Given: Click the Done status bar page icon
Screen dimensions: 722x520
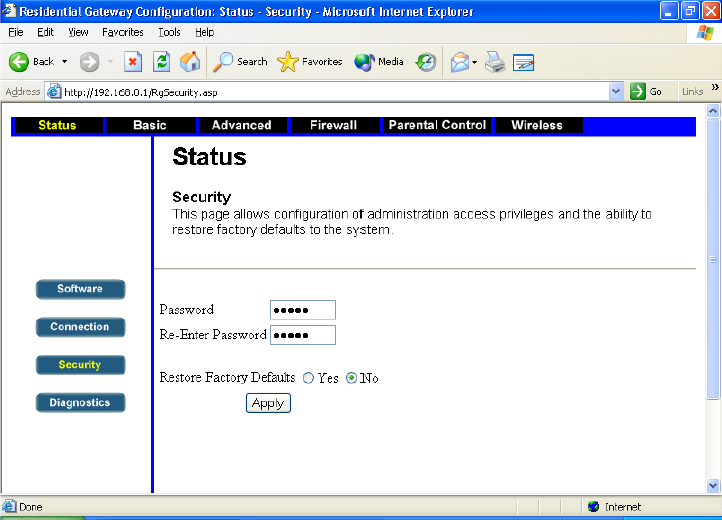Looking at the screenshot, I should 9,506.
